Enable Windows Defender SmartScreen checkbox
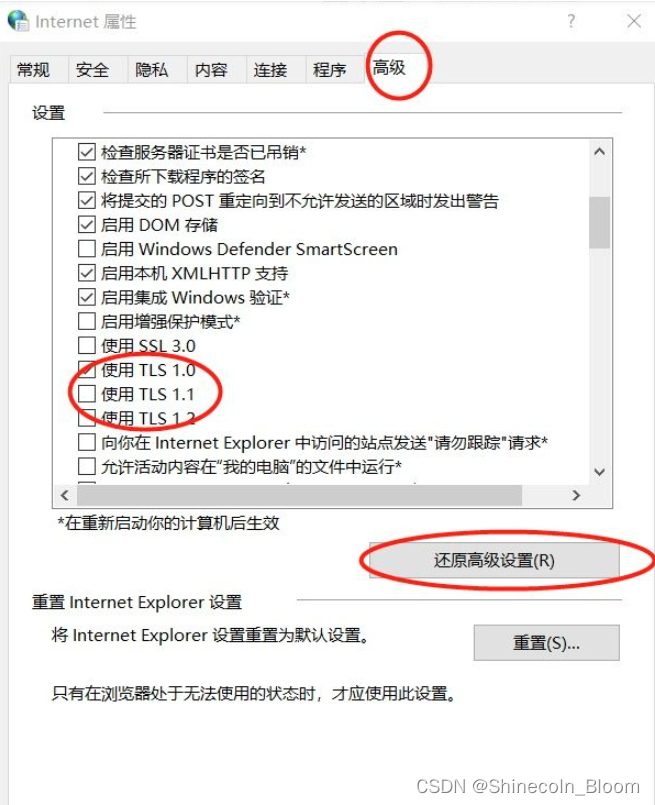This screenshot has width=655, height=805. pyautogui.click(x=87, y=249)
